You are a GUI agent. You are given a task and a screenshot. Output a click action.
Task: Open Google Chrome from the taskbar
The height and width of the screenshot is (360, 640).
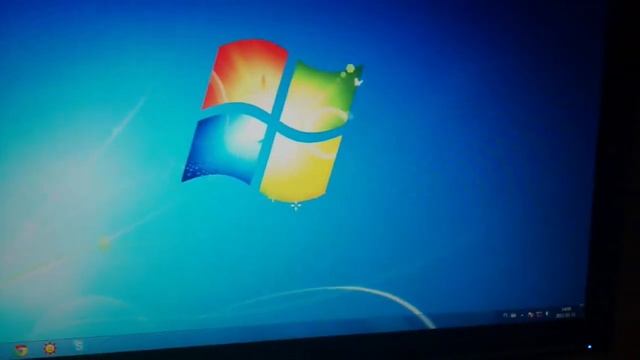(x=21, y=350)
